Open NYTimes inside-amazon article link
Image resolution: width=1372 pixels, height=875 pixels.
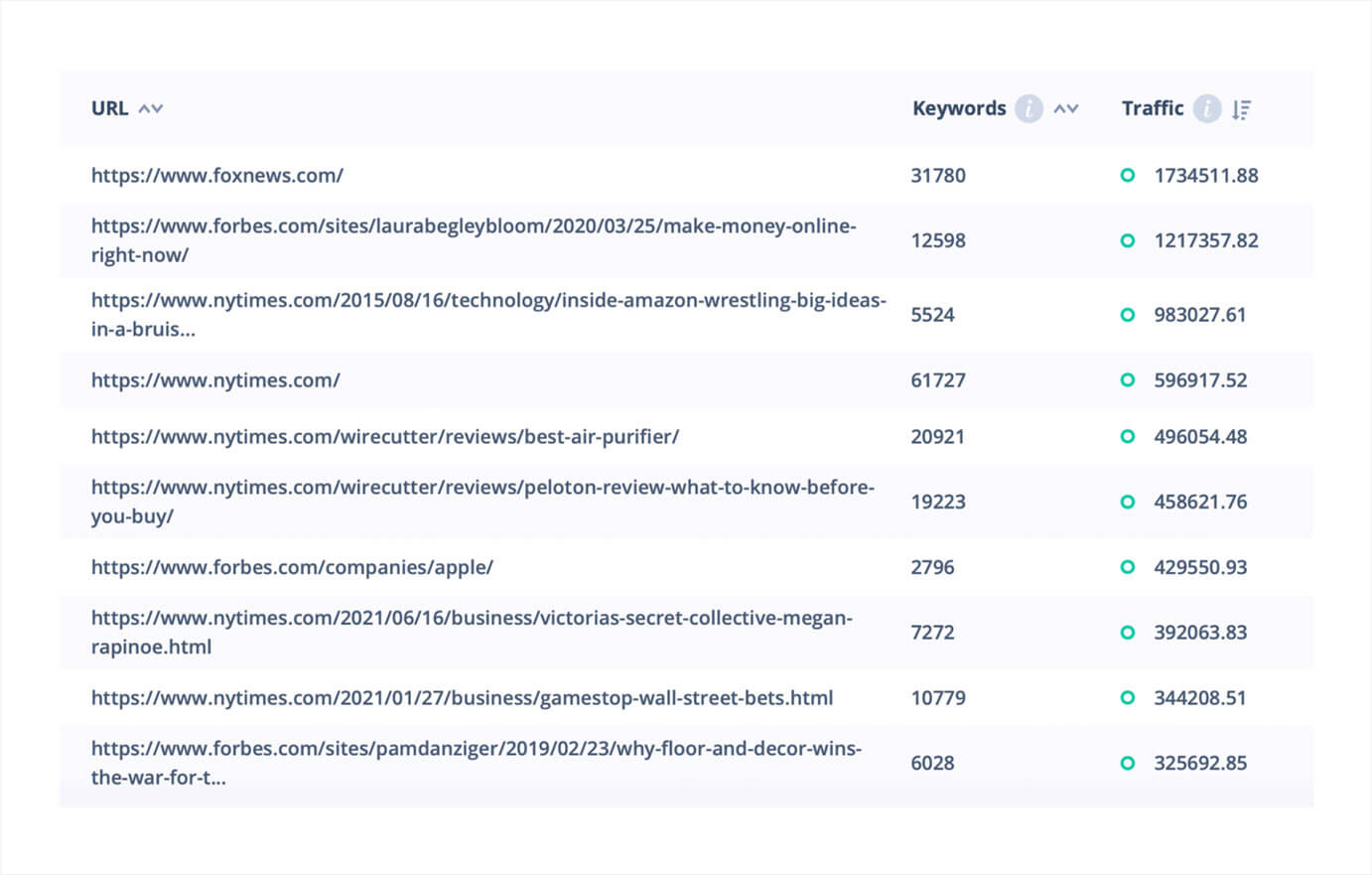point(488,315)
